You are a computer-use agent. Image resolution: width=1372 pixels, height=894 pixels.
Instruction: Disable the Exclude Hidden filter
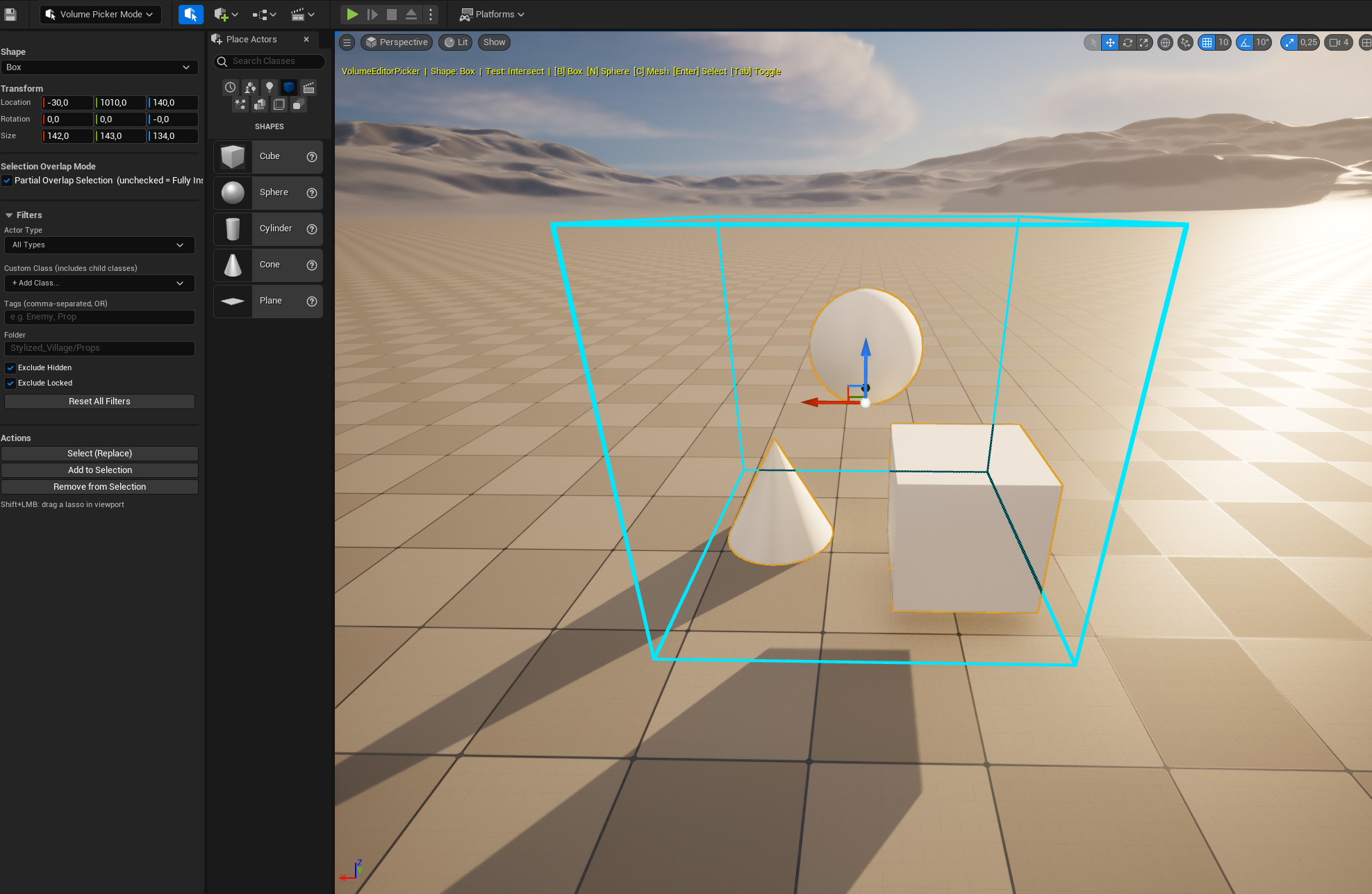tap(10, 367)
